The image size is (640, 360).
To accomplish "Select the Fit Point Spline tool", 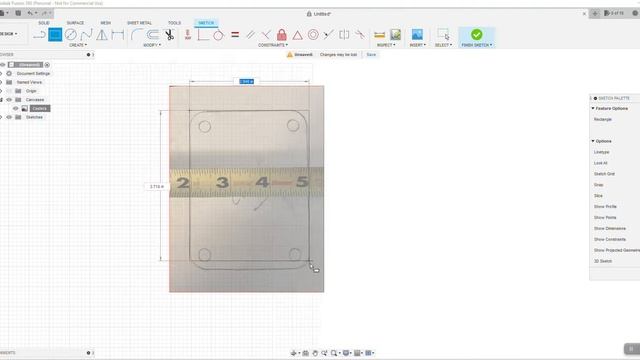I will (x=86, y=35).
